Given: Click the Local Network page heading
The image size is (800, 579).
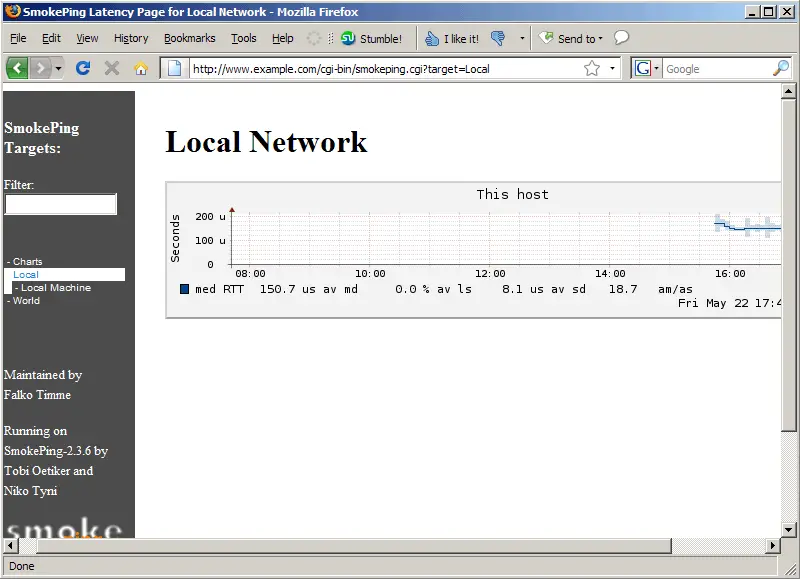Looking at the screenshot, I should 266,141.
